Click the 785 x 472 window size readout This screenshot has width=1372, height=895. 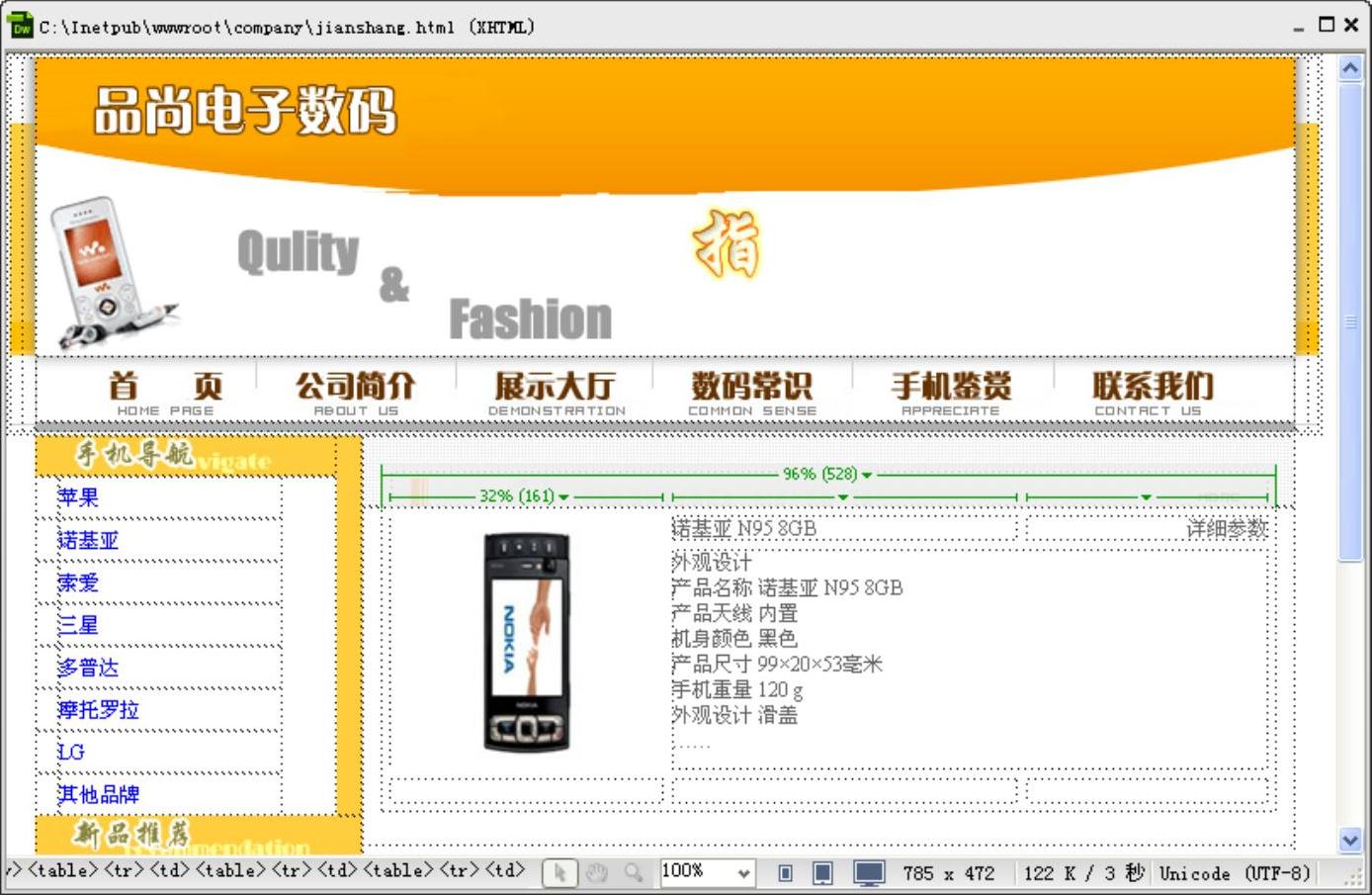(948, 873)
